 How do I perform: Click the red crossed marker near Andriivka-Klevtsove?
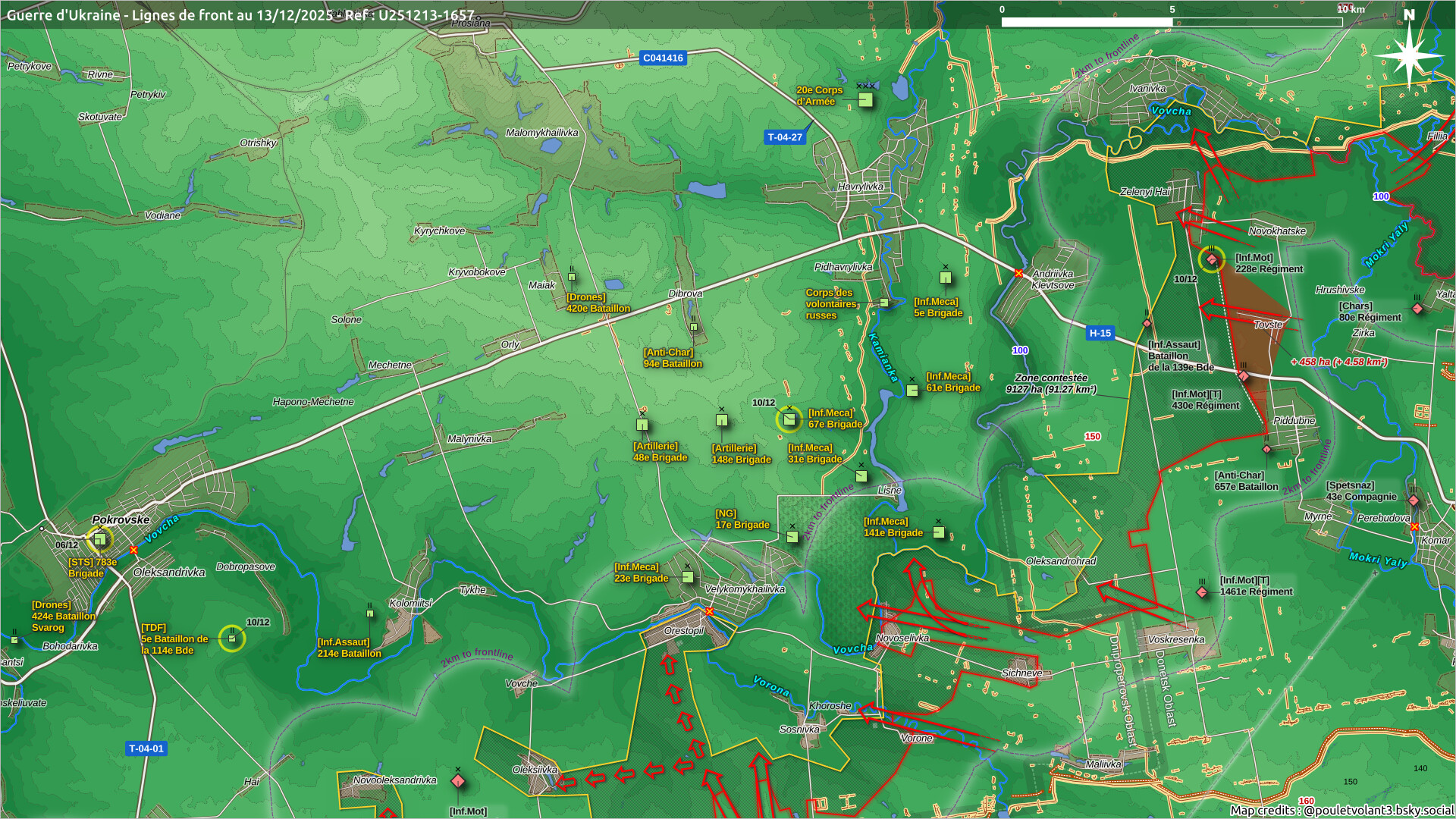coord(1018,273)
